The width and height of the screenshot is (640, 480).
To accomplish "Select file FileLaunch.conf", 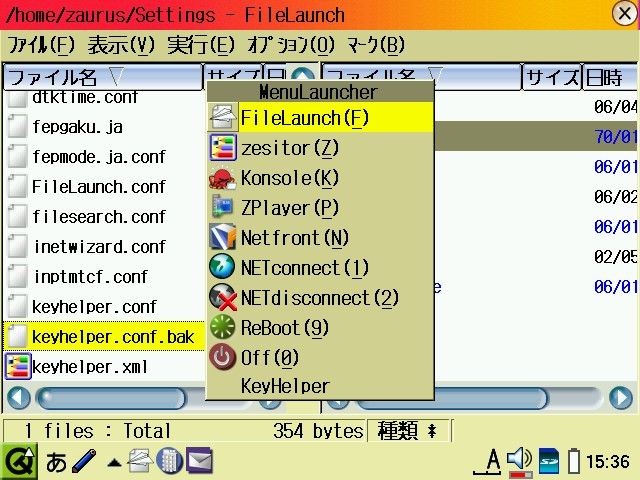I will coord(99,187).
